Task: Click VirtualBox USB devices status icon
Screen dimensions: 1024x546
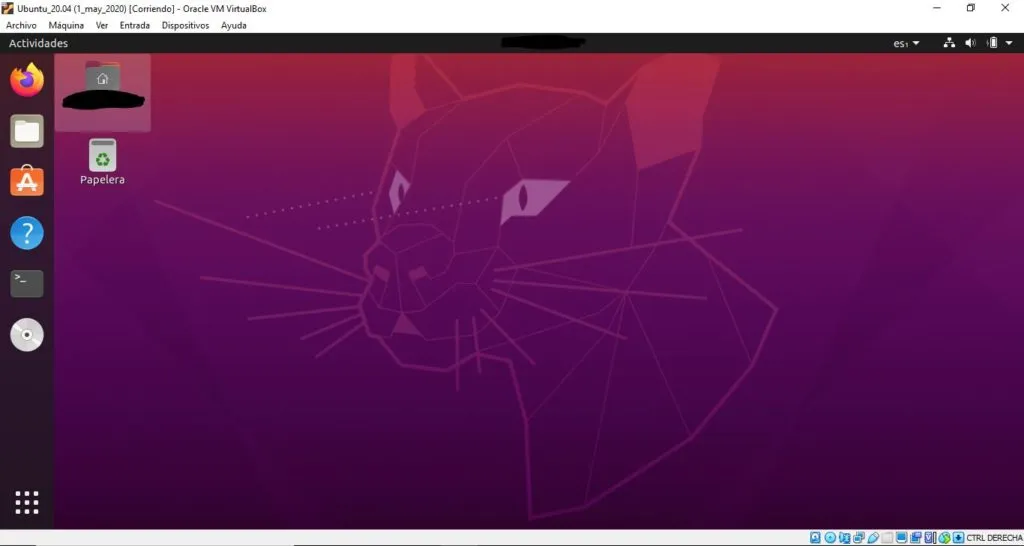Action: pyautogui.click(x=873, y=538)
